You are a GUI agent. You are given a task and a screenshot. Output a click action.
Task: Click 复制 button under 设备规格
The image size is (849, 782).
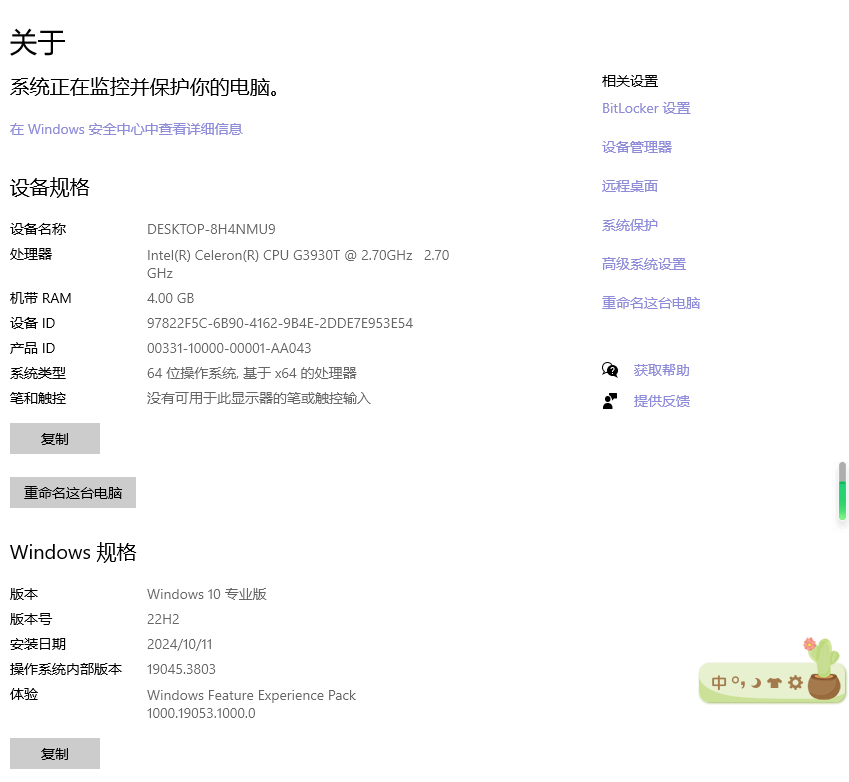click(x=55, y=439)
